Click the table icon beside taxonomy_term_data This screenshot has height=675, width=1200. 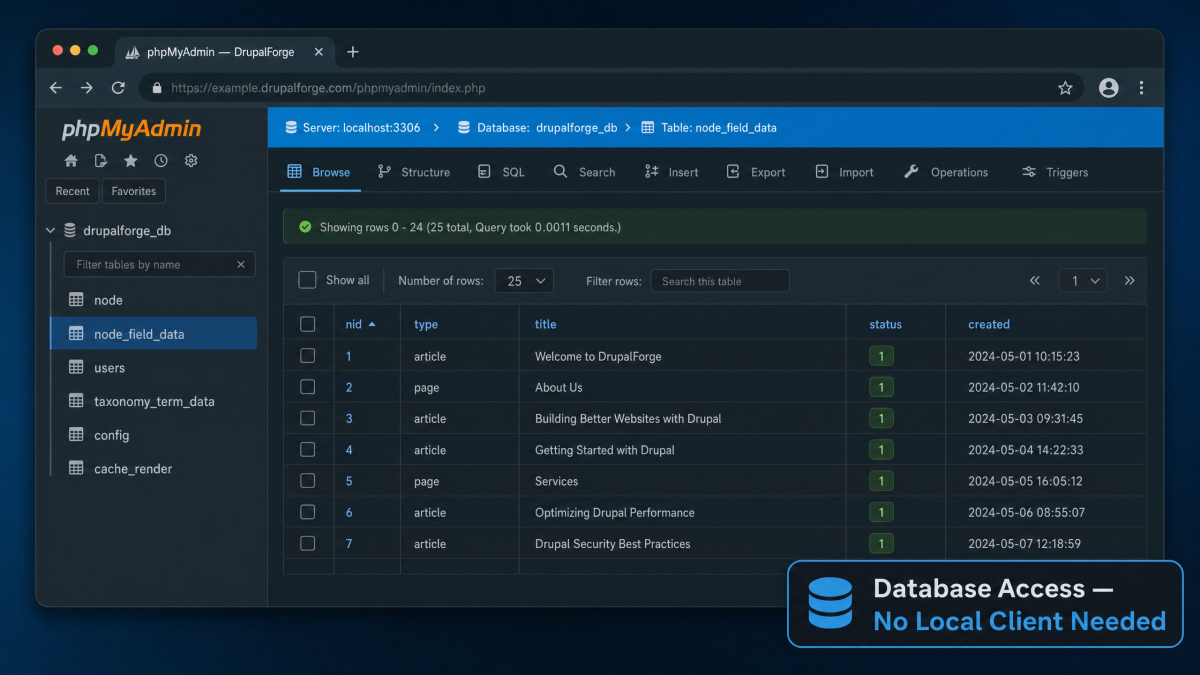click(76, 401)
